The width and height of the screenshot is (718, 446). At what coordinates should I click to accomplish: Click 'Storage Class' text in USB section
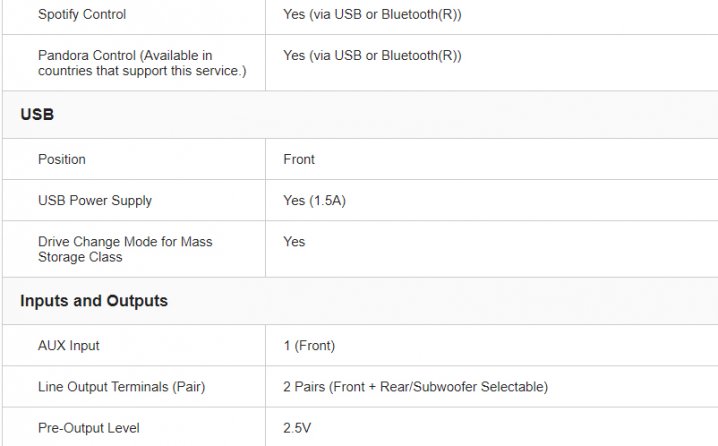[x=80, y=257]
